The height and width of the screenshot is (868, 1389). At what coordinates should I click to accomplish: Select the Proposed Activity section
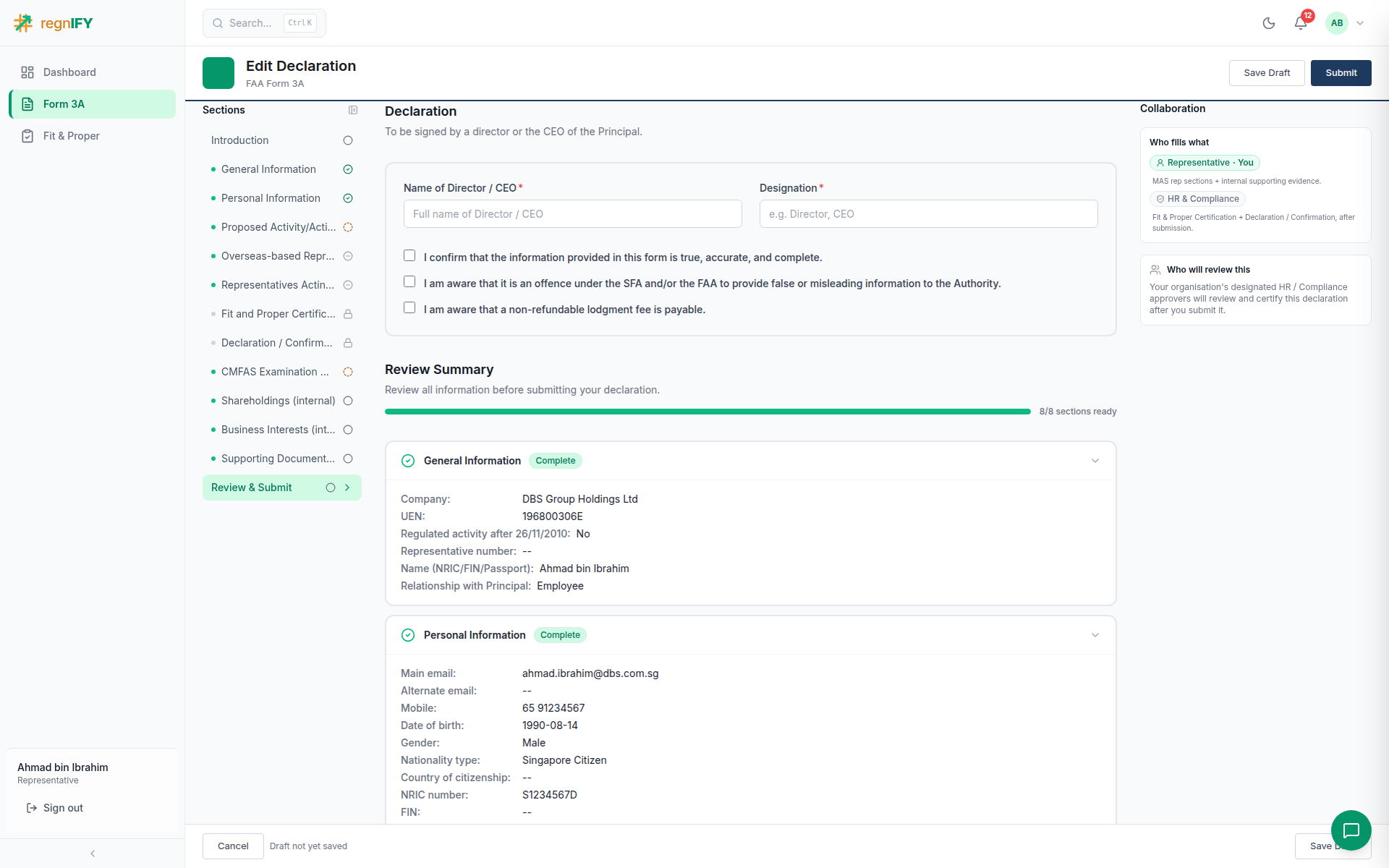click(x=282, y=227)
